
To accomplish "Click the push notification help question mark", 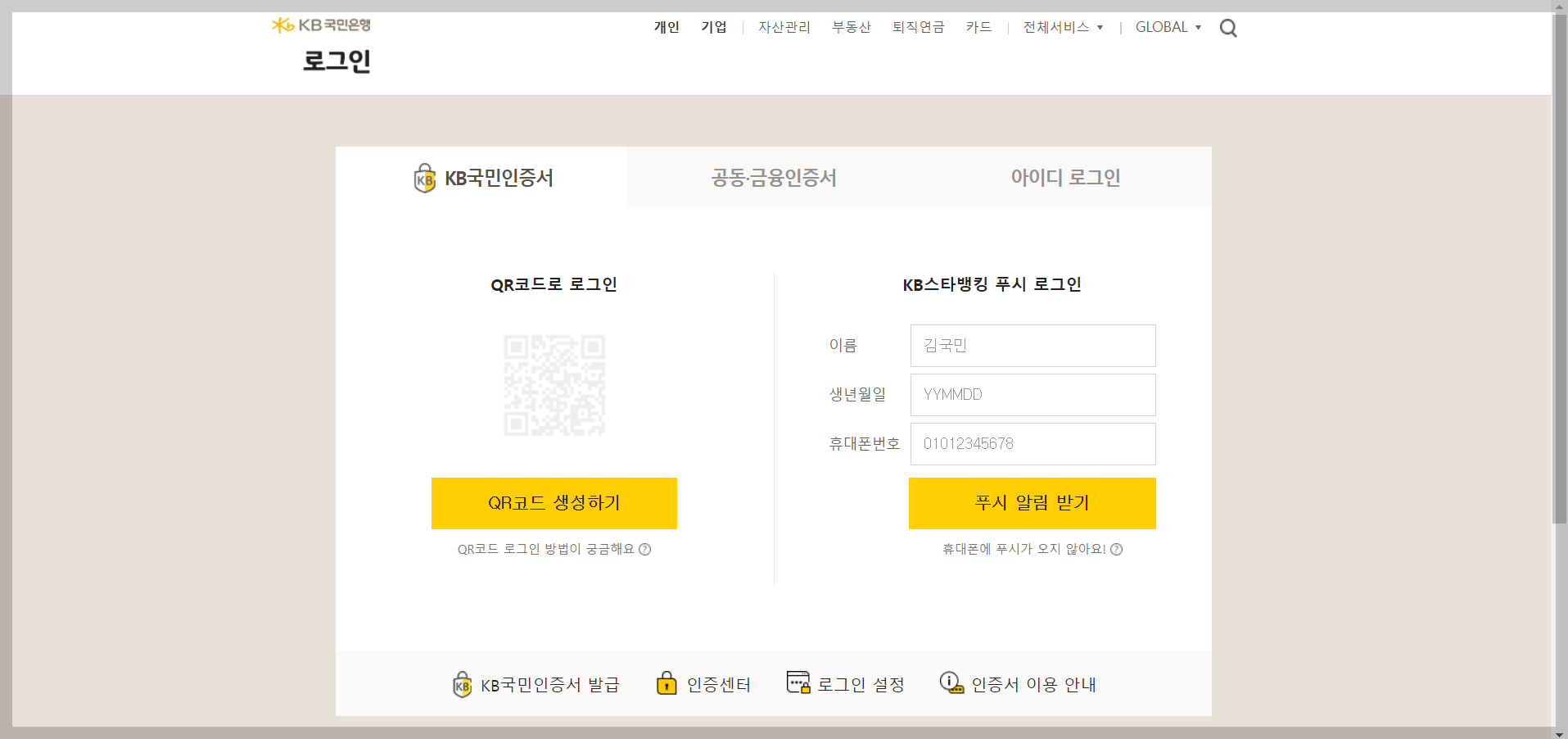I will click(x=1117, y=550).
